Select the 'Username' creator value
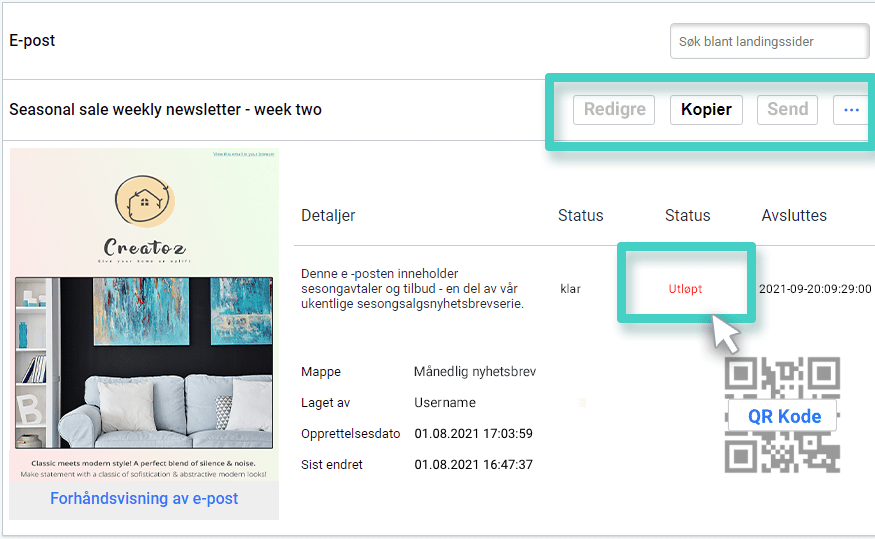Viewport: 875px width, 539px height. 445,403
